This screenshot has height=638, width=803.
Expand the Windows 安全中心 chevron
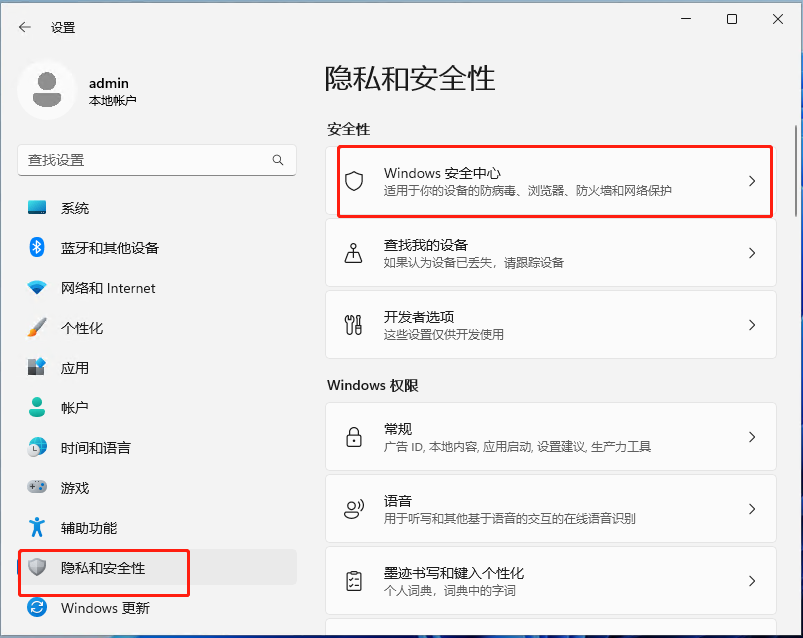[752, 181]
